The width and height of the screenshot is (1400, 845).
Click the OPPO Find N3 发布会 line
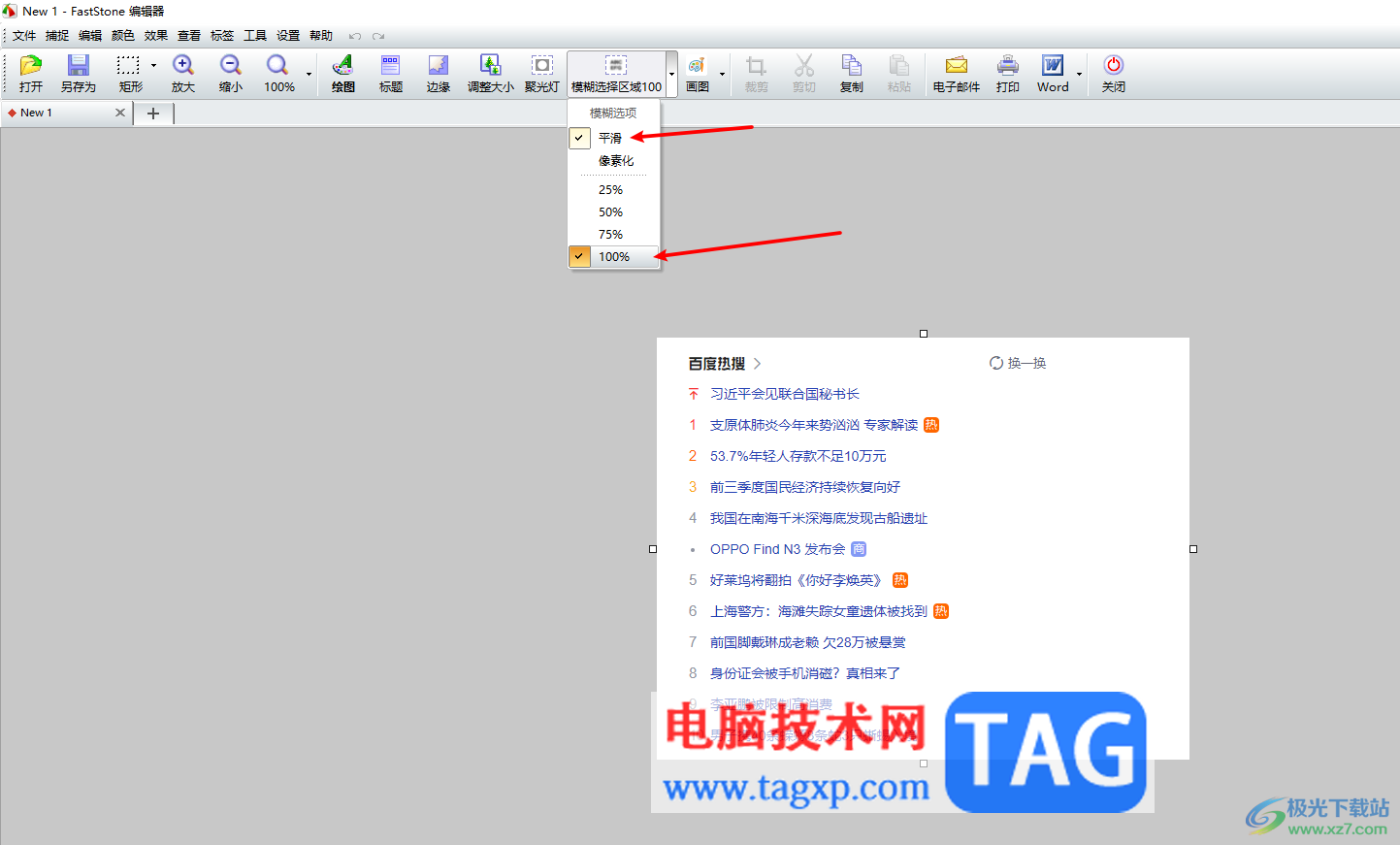pyautogui.click(x=778, y=549)
